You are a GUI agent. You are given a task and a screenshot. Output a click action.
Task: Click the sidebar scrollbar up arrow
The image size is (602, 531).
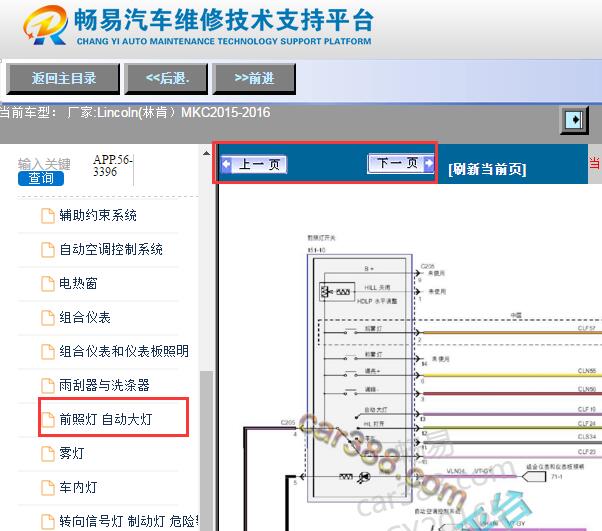[206, 153]
